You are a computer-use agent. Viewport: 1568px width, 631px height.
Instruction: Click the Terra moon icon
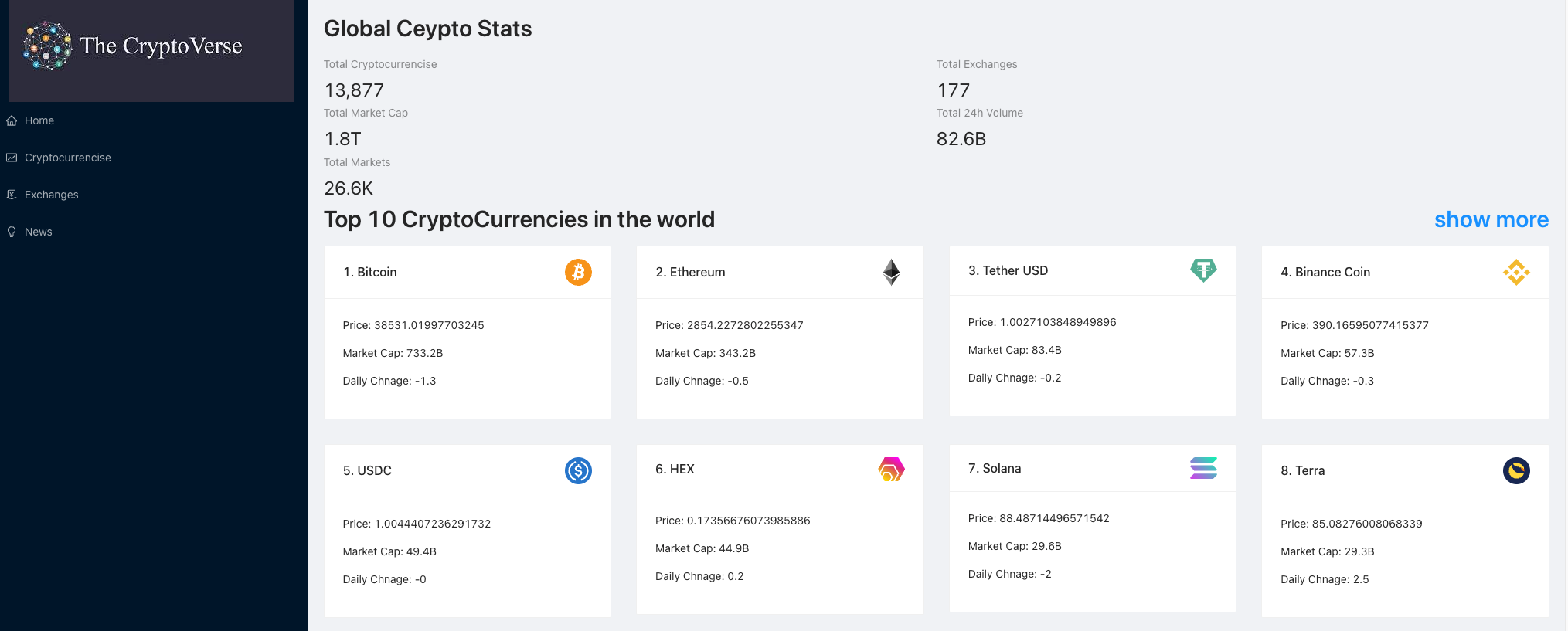click(x=1516, y=470)
